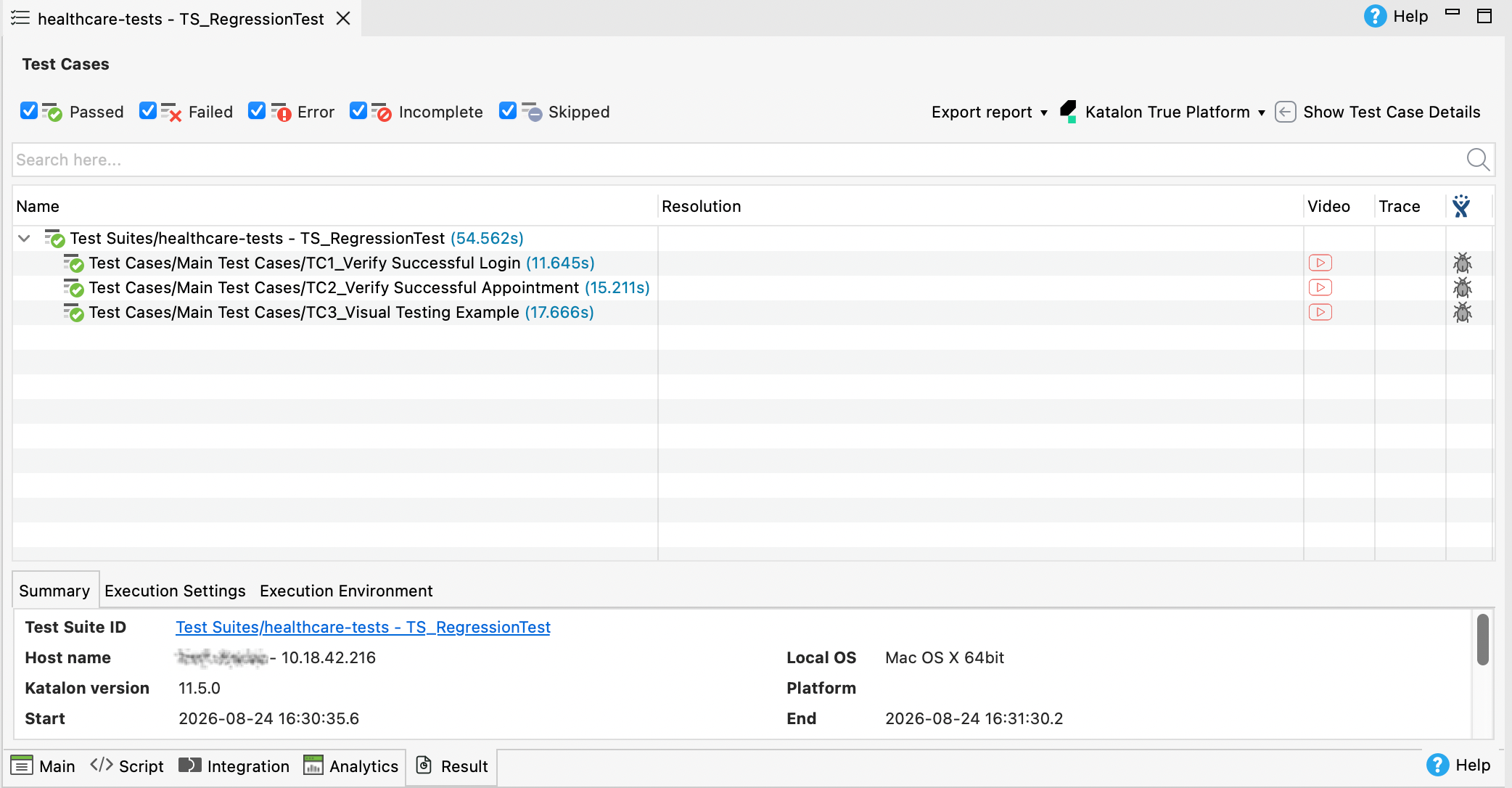Click the passed status icon of TC3 row
This screenshot has height=788, width=1512.
coord(73,312)
